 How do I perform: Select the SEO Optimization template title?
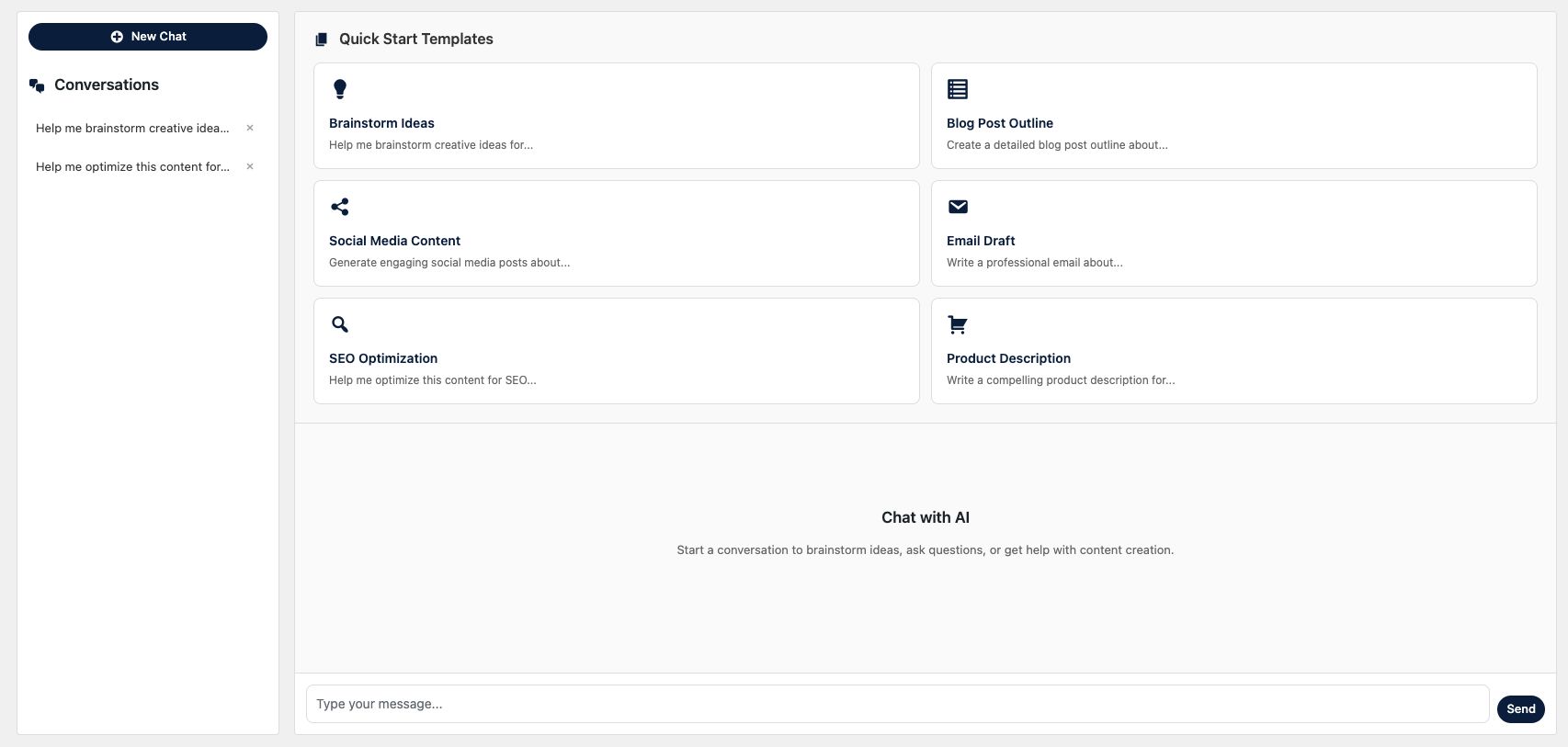pos(383,358)
